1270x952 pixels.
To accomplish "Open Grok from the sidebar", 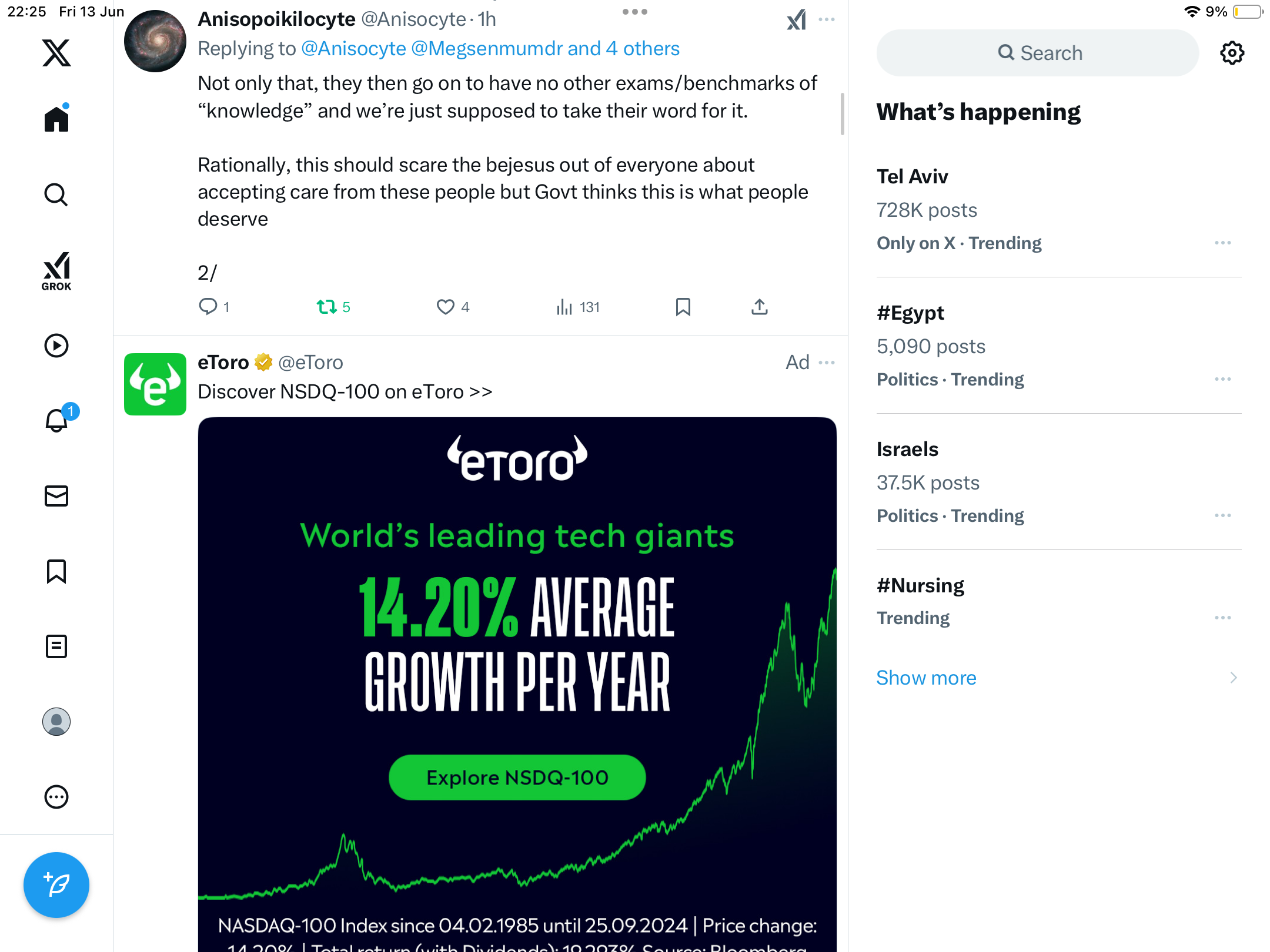I will click(x=56, y=271).
